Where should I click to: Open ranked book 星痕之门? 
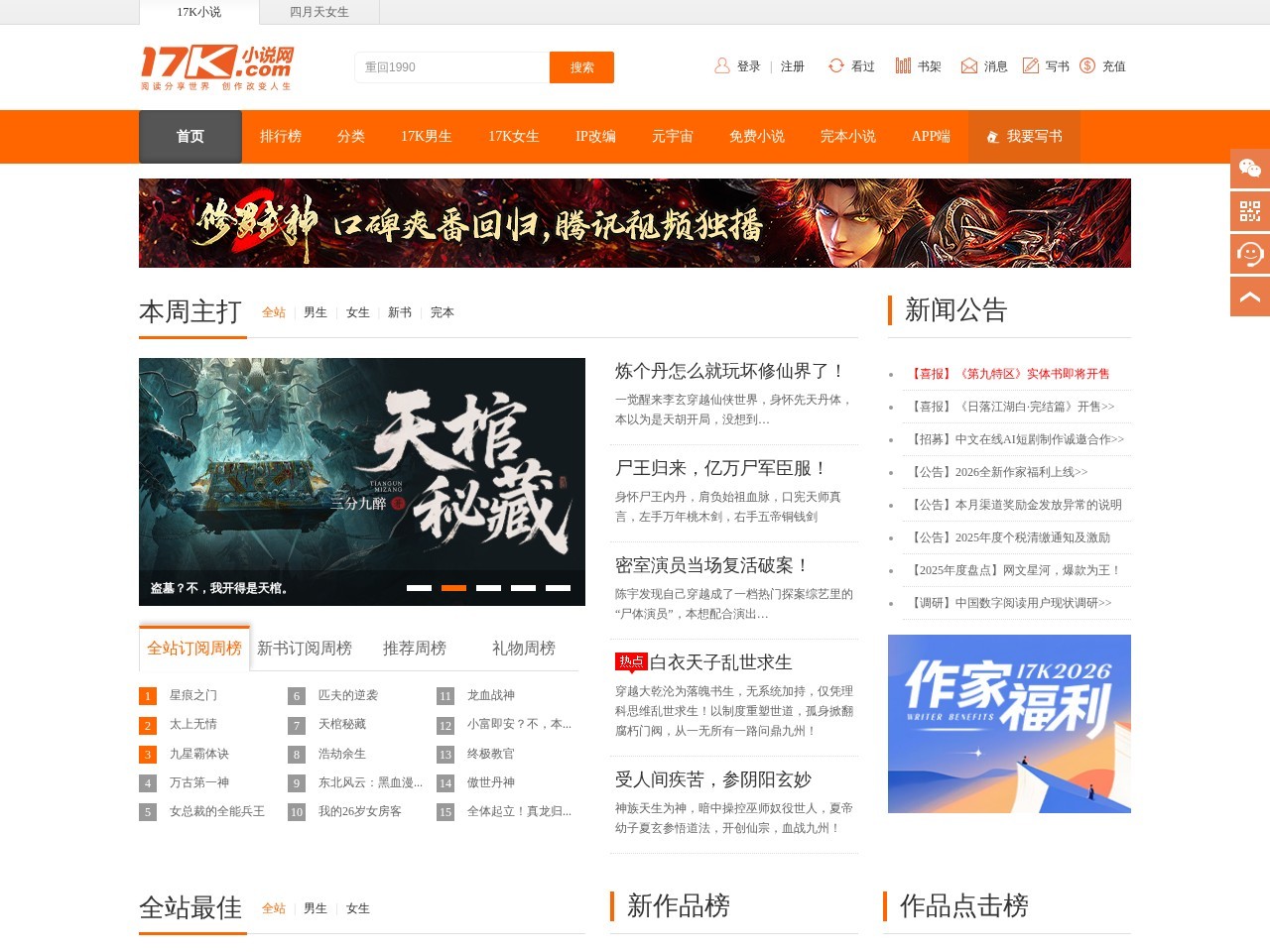[x=193, y=695]
